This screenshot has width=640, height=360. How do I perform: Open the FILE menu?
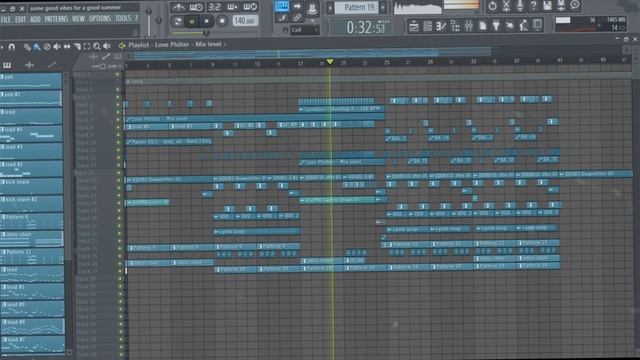pos(6,19)
